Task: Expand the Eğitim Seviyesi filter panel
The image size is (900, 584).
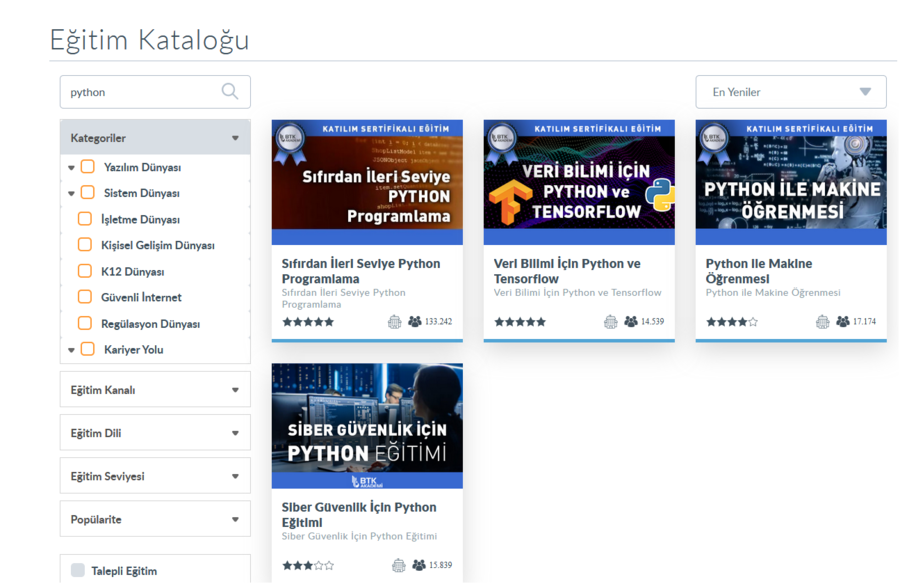Action: pyautogui.click(x=155, y=476)
